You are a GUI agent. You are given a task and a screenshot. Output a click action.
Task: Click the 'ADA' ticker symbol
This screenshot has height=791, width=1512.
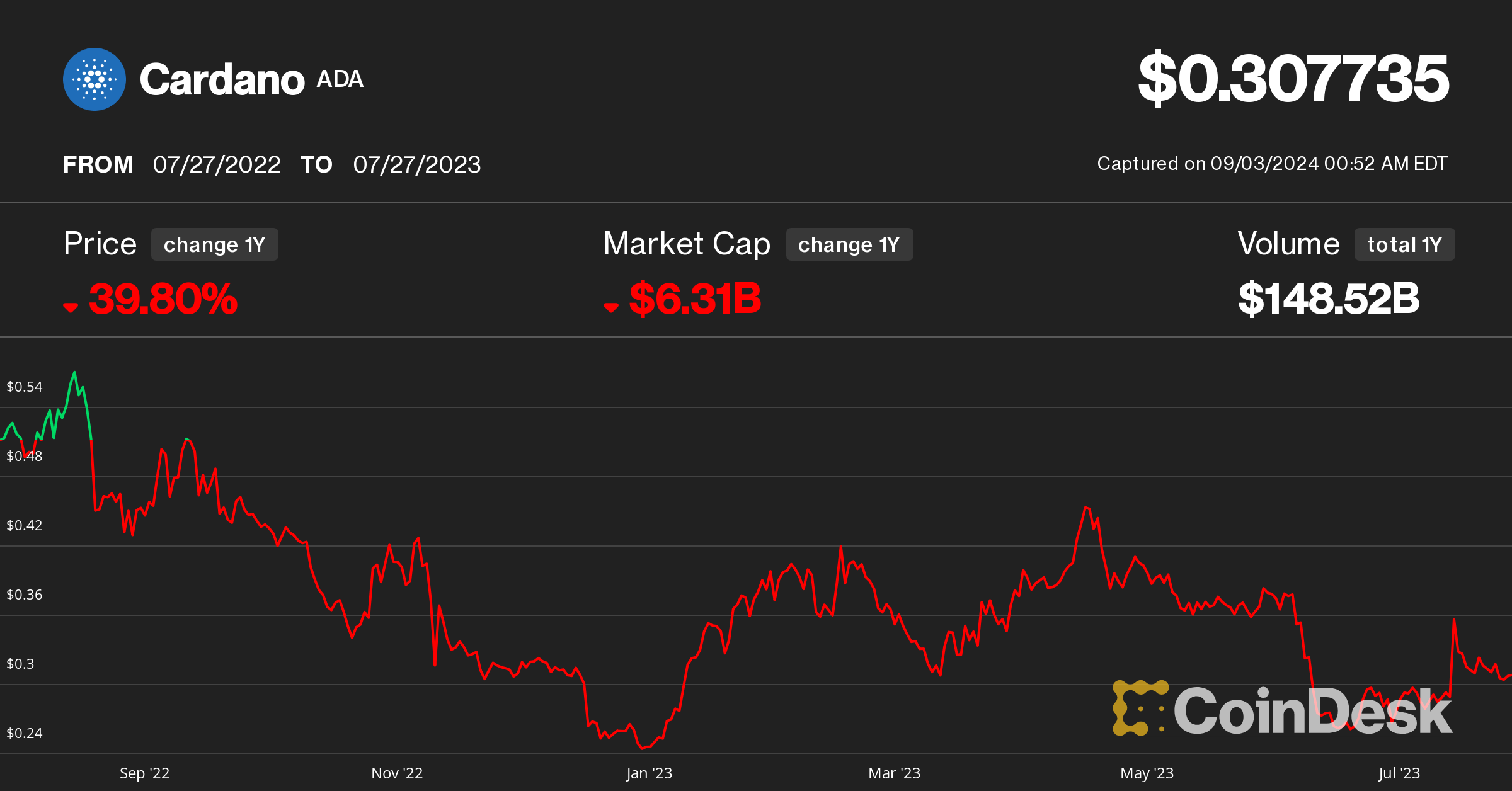[x=340, y=79]
